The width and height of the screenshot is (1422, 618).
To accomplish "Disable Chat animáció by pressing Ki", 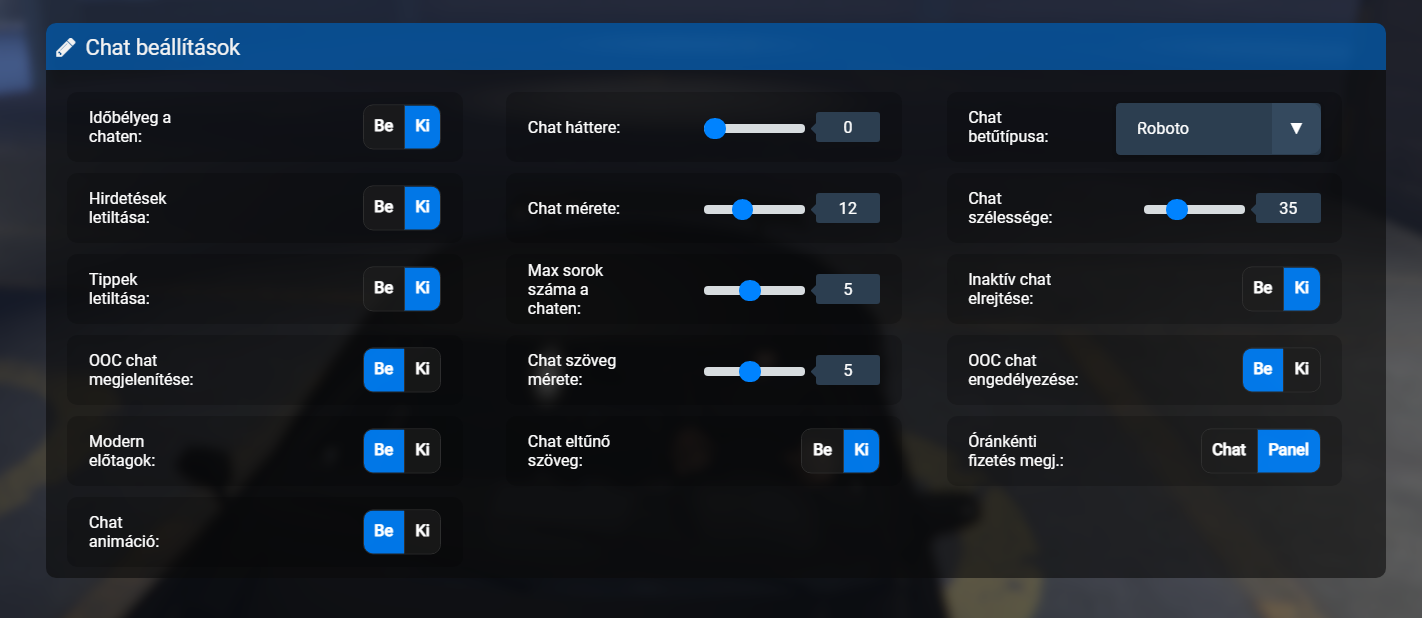I will point(422,531).
